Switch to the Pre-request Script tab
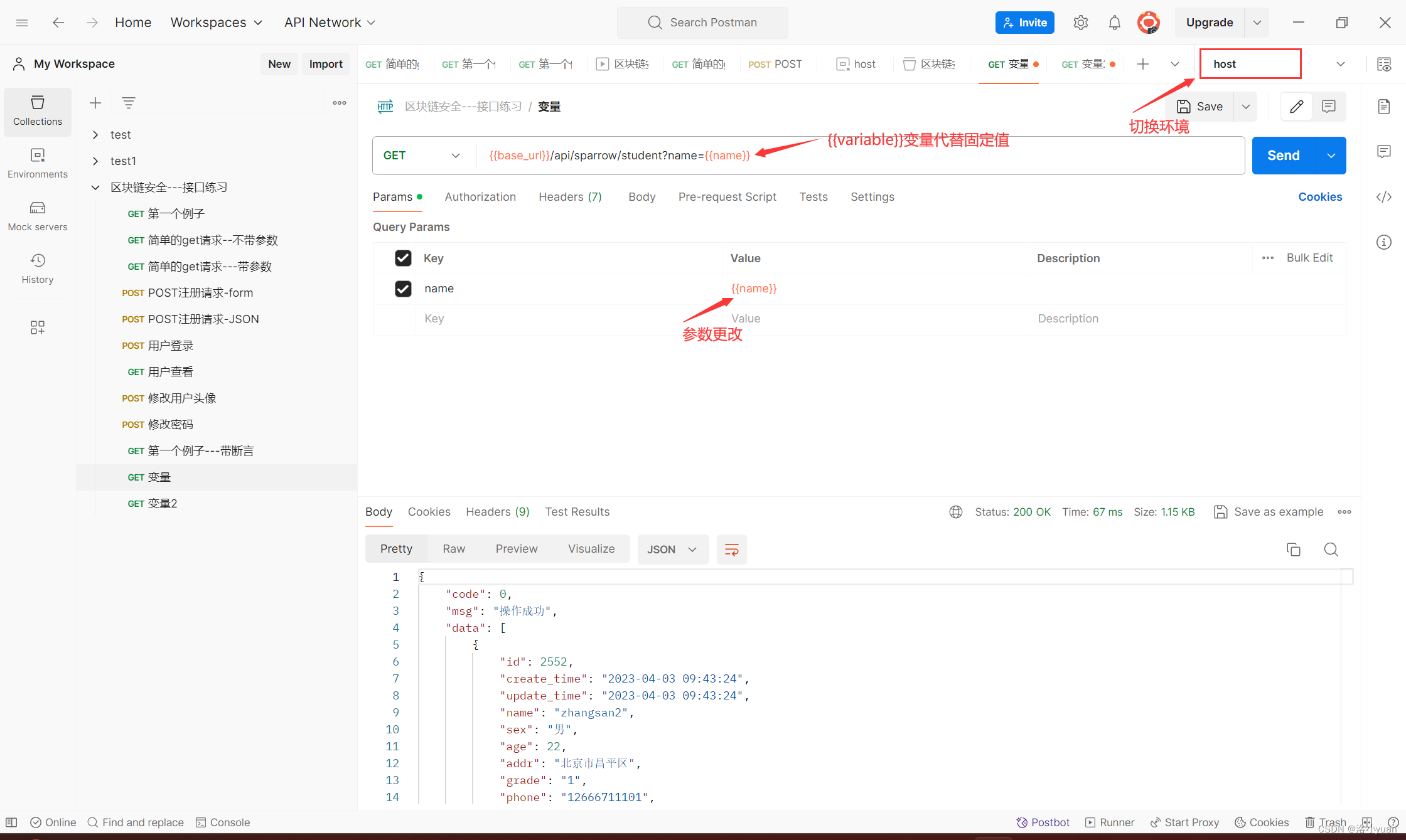The image size is (1406, 840). 727,197
